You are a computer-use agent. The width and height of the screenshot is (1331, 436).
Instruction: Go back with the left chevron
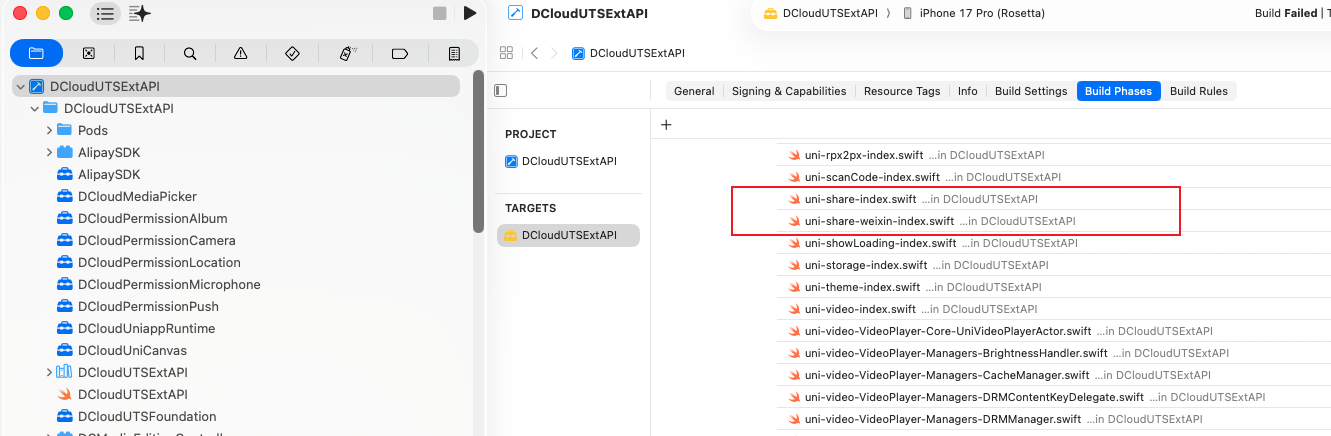535,53
